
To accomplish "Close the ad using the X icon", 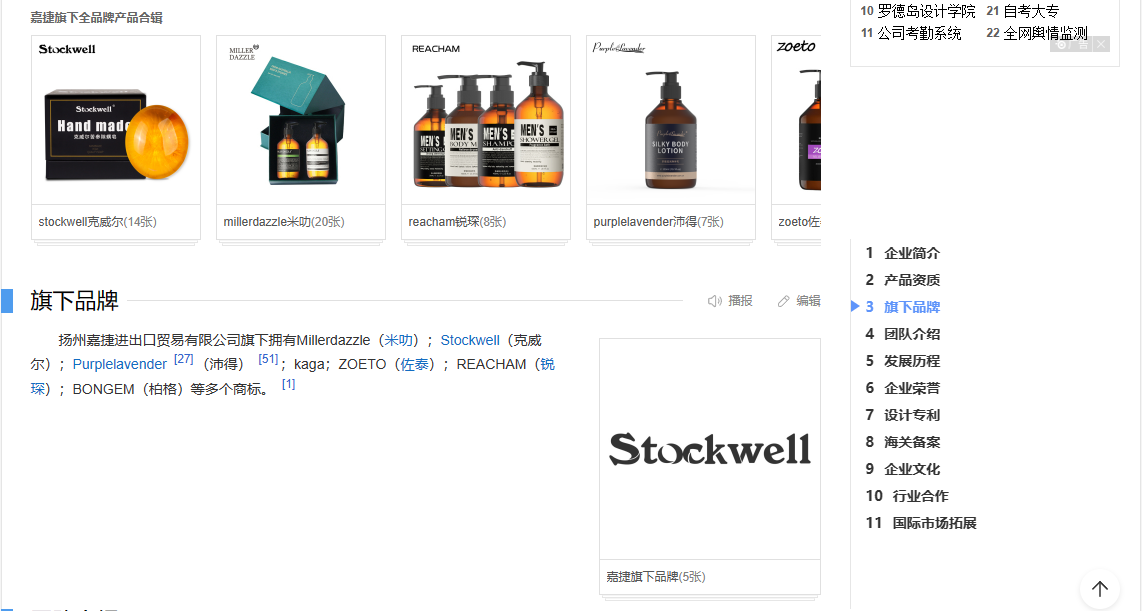I will (1101, 44).
